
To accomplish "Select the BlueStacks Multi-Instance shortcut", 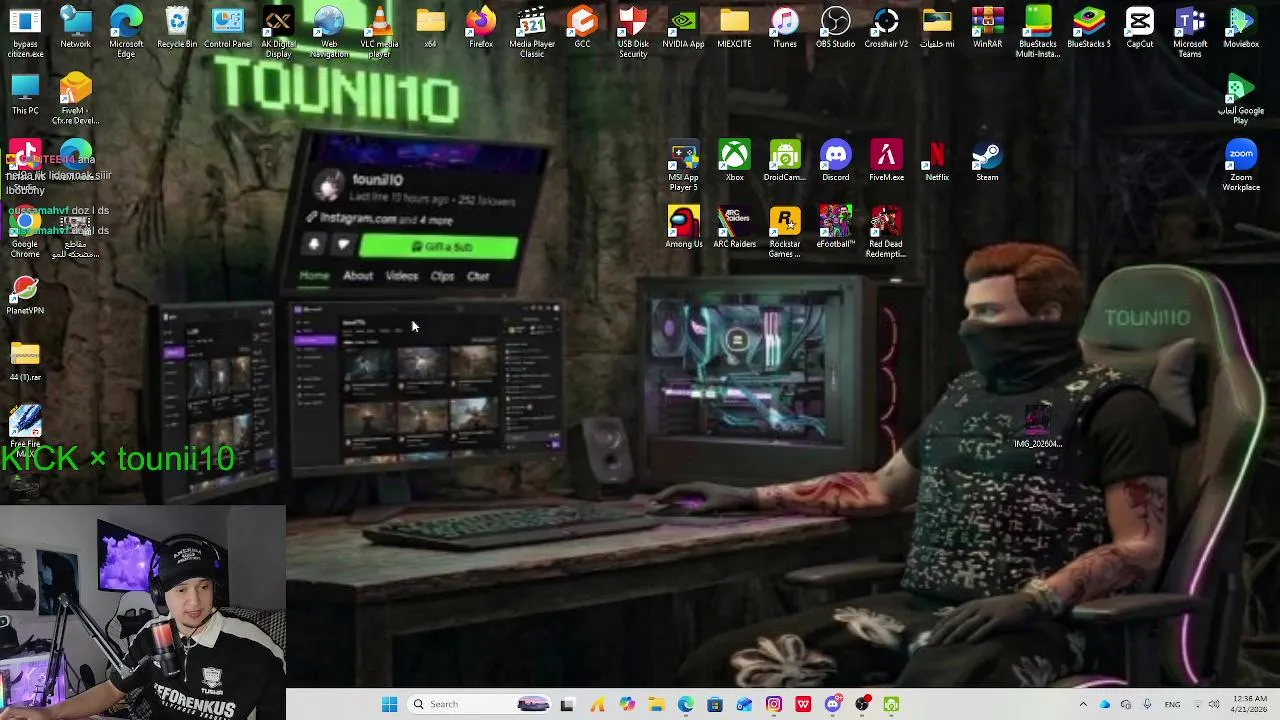I will click(1038, 32).
